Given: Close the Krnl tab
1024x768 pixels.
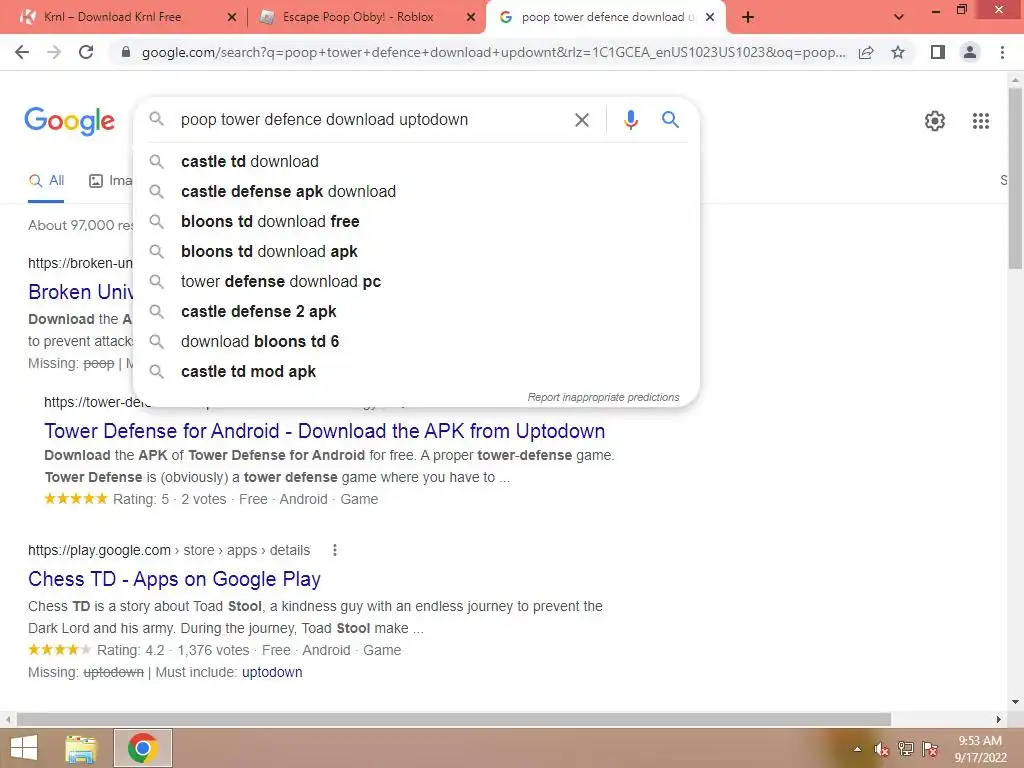Looking at the screenshot, I should click(231, 17).
